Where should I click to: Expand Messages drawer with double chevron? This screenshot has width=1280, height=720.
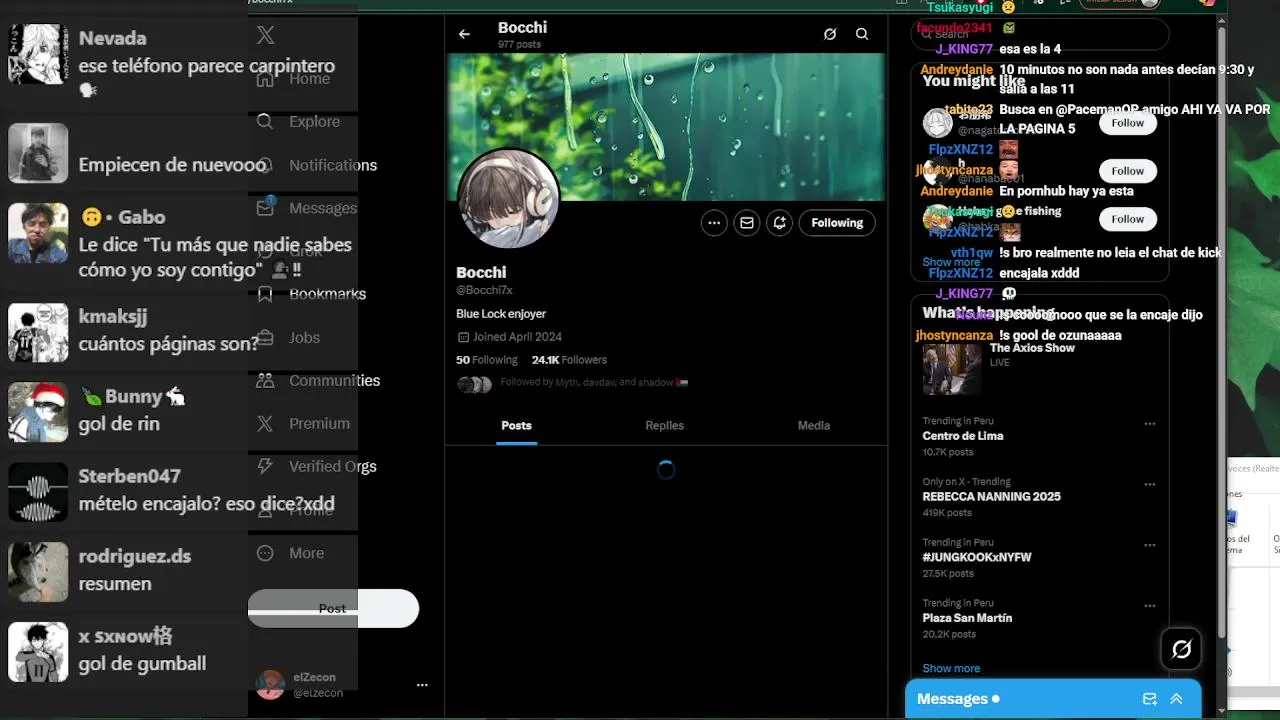(x=1176, y=699)
